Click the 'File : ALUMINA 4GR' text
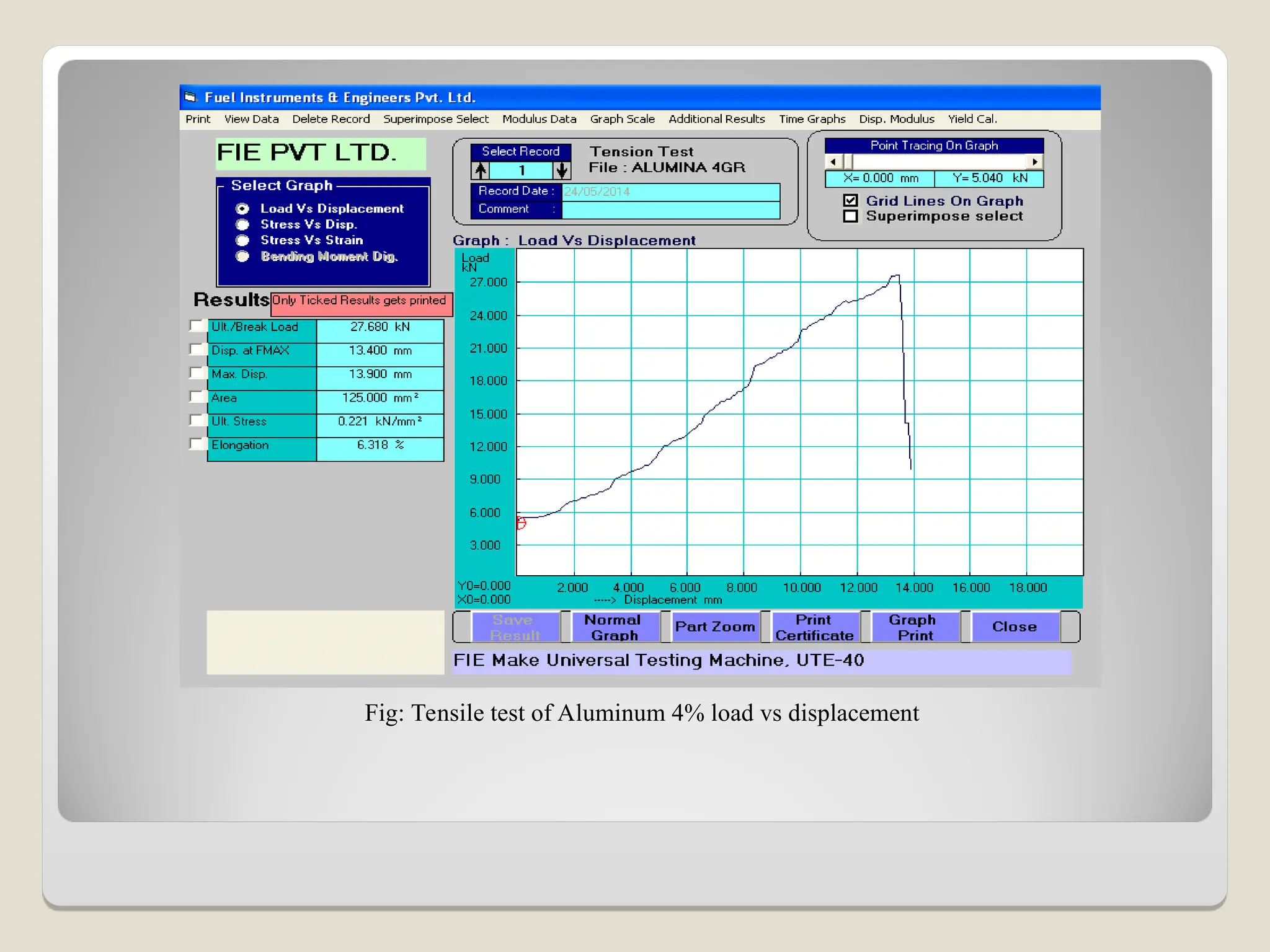 [x=667, y=168]
